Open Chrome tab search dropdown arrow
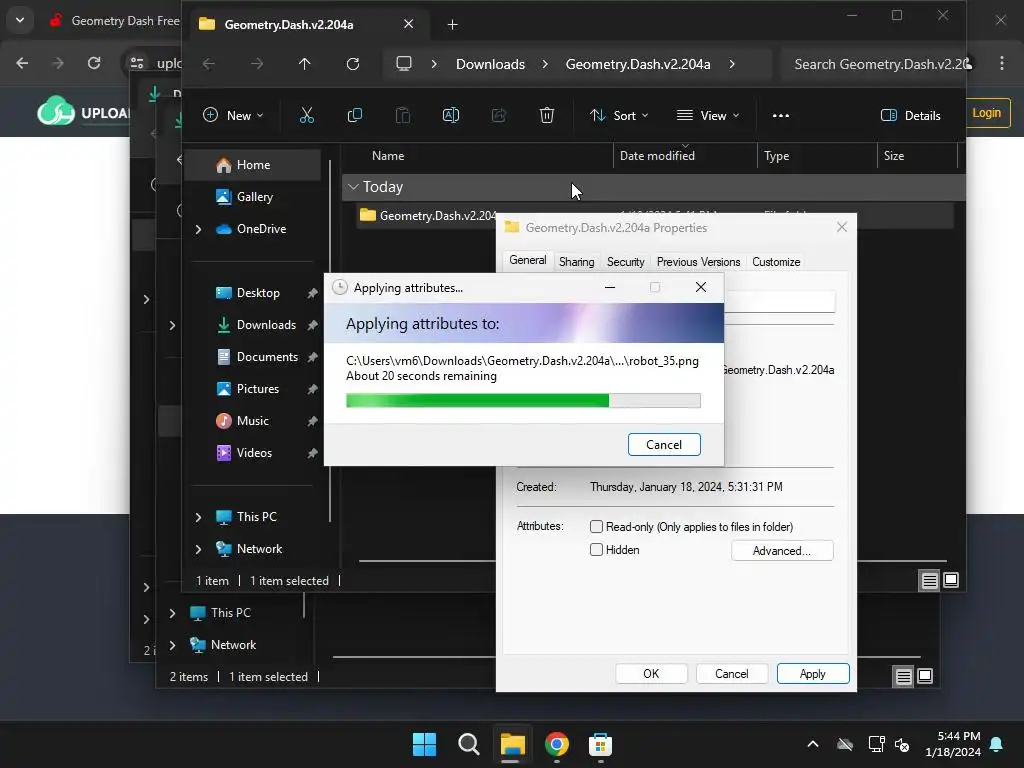Viewport: 1024px width, 768px height. click(20, 20)
